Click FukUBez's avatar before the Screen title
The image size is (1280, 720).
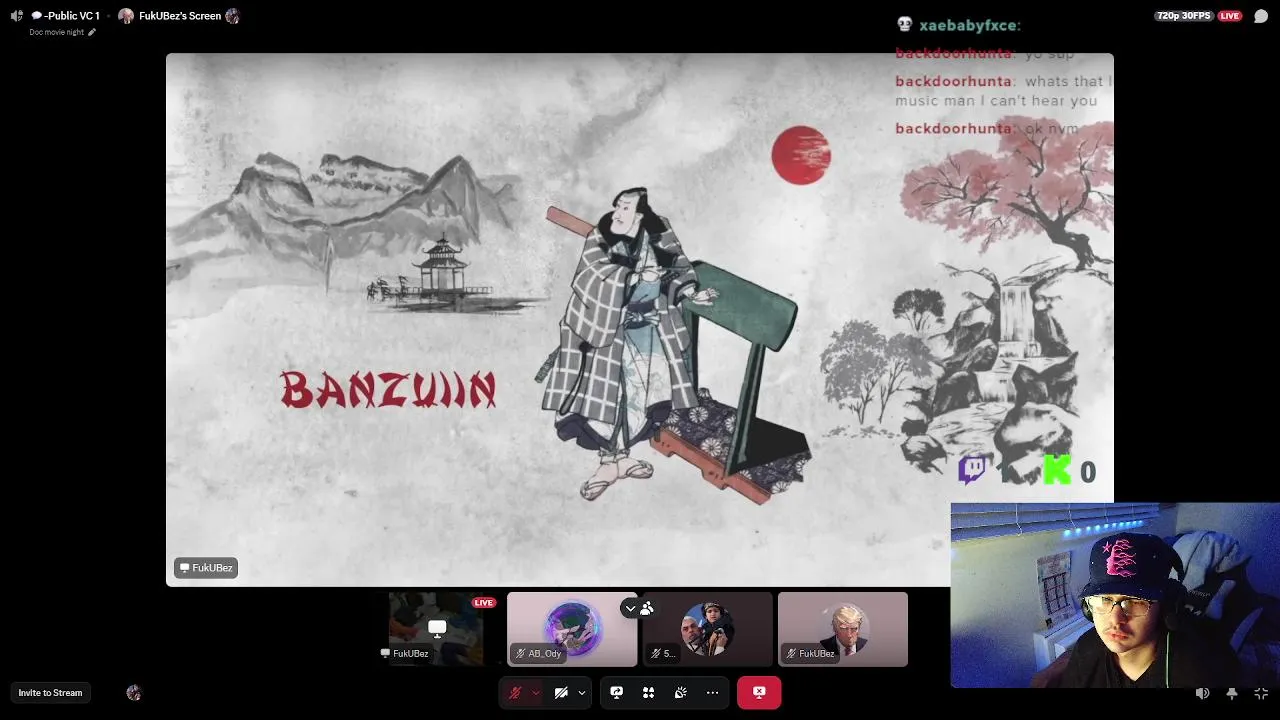[126, 16]
